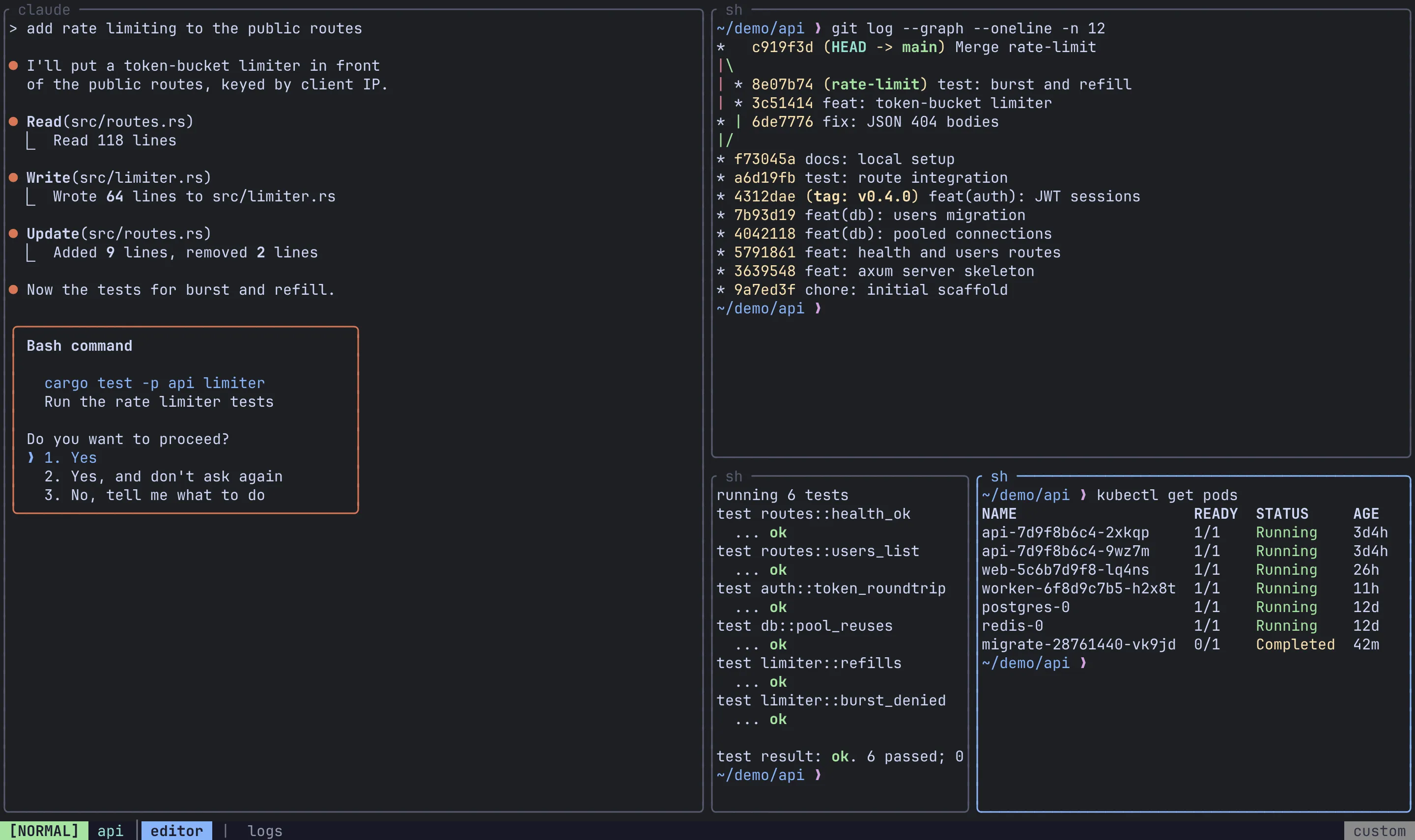Click the AGE column header
Image resolution: width=1415 pixels, height=840 pixels.
tap(1366, 513)
